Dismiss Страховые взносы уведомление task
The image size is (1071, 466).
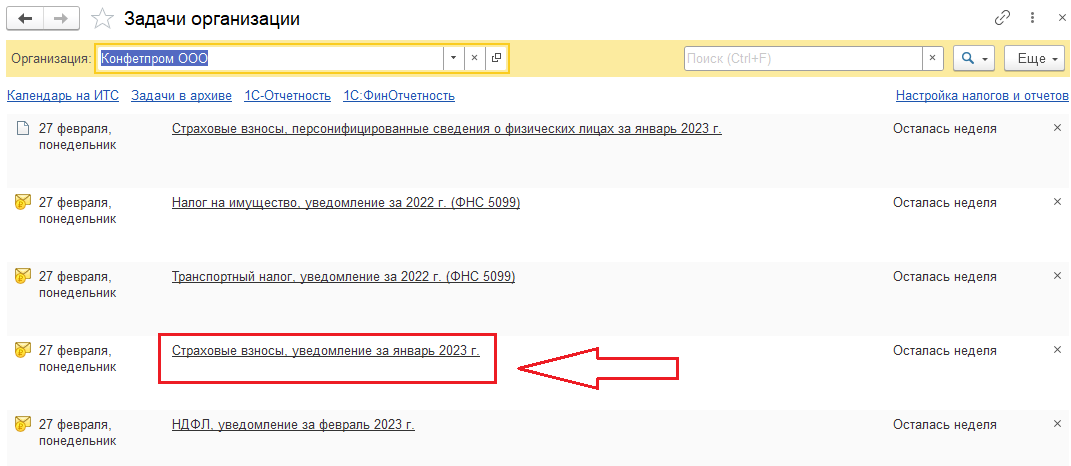coord(1057,350)
